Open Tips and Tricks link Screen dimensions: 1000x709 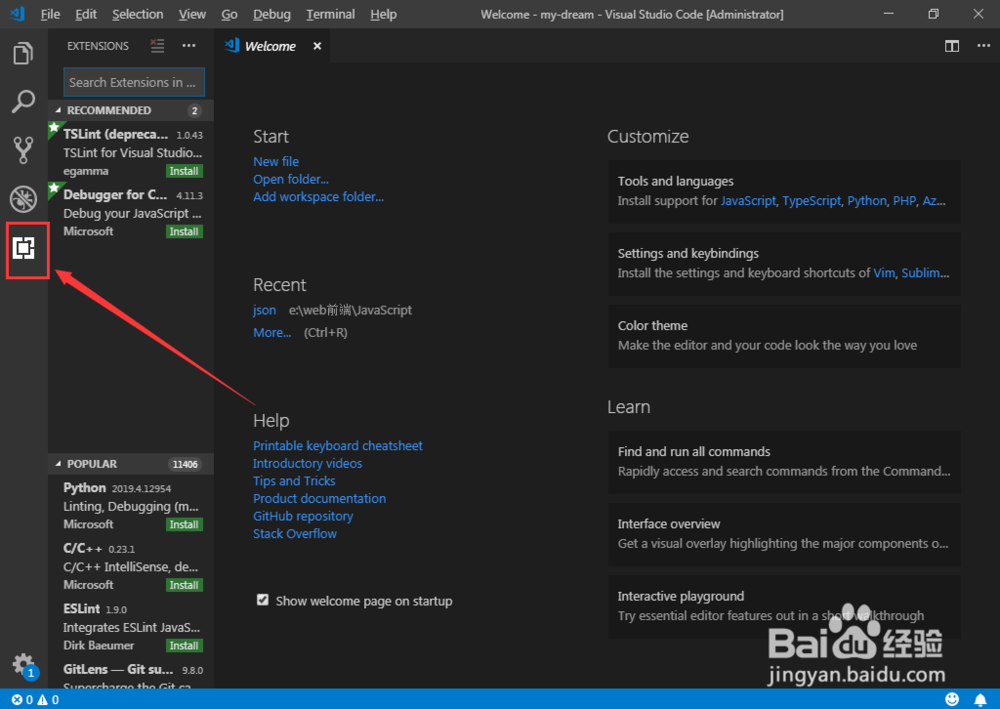294,481
